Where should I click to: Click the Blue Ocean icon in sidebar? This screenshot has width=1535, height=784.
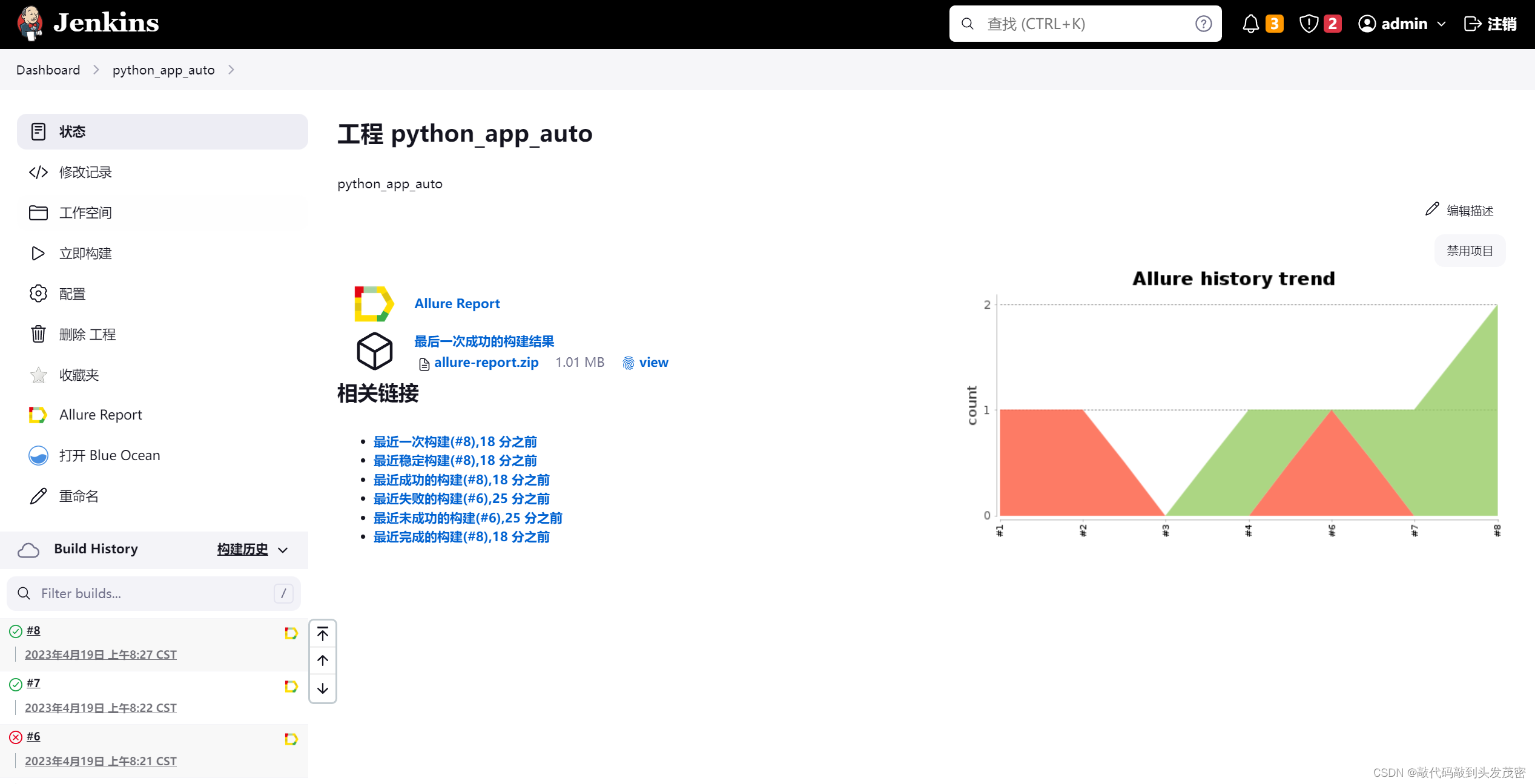[38, 455]
